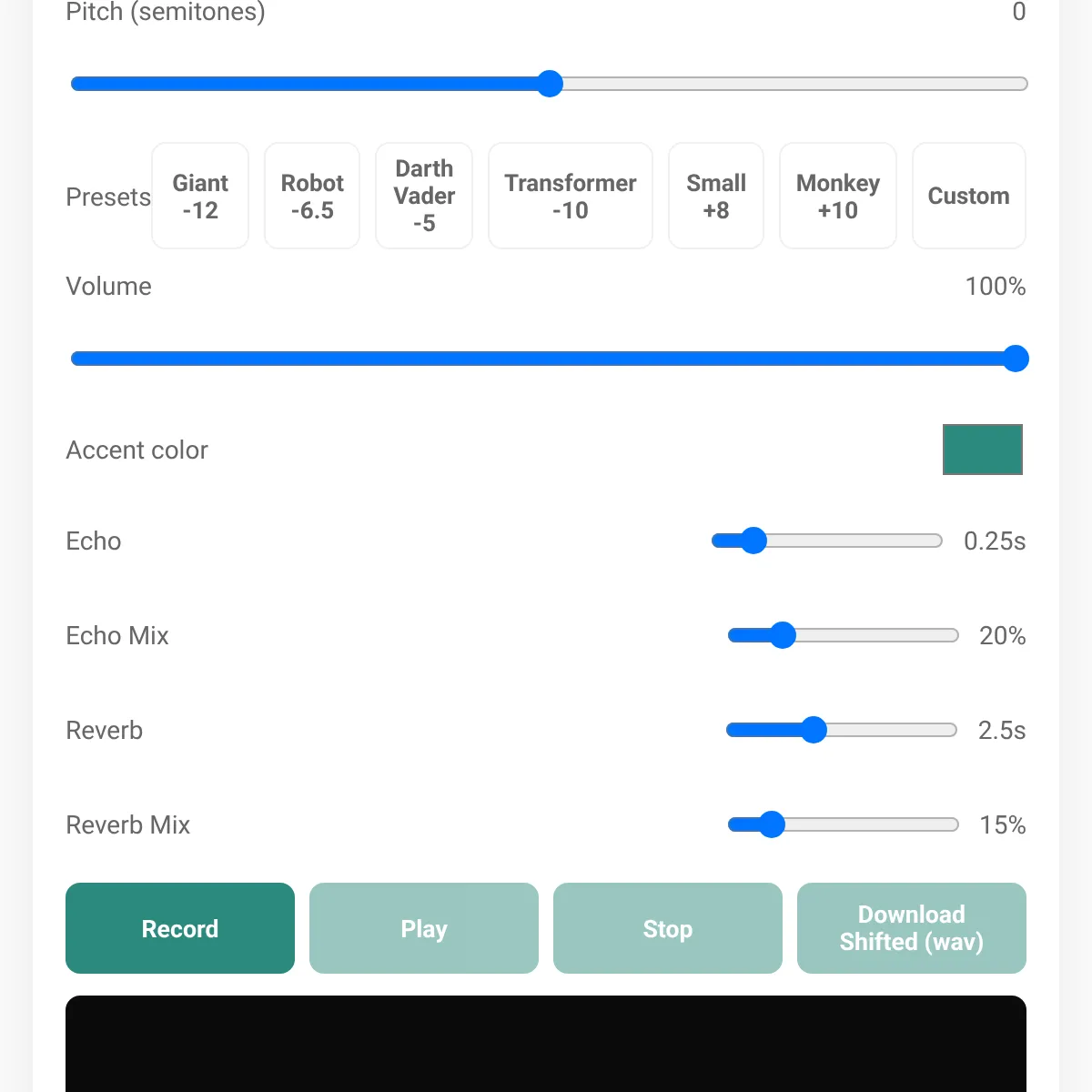Choose the Darth Vader -5 preset

pyautogui.click(x=424, y=196)
